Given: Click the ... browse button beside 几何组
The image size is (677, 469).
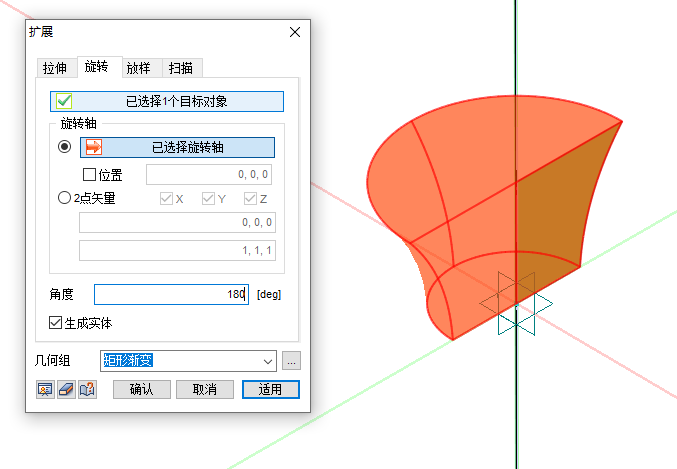Looking at the screenshot, I should coord(291,361).
